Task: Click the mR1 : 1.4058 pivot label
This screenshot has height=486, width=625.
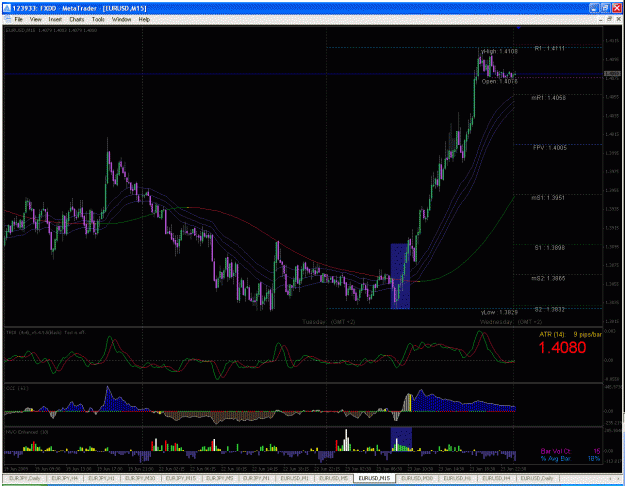Action: click(x=548, y=98)
